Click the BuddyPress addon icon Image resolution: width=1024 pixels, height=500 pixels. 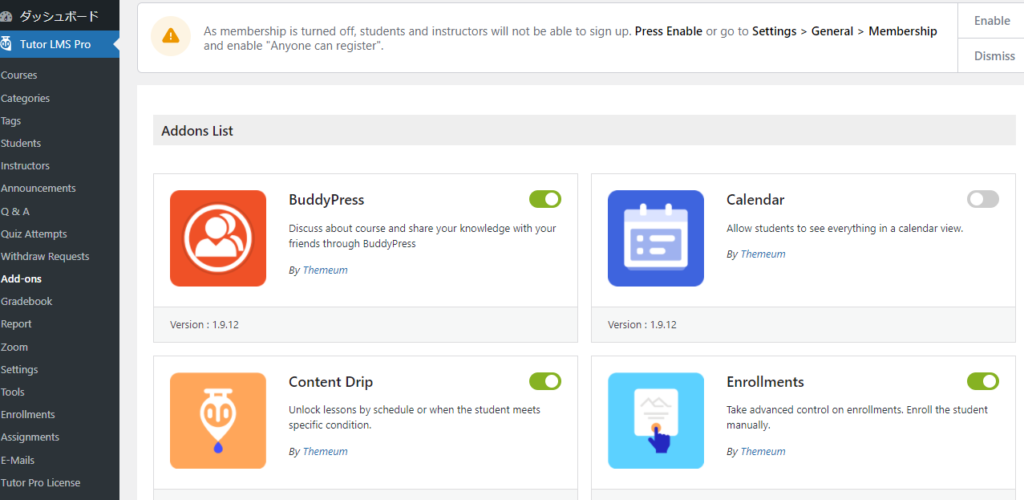pyautogui.click(x=218, y=238)
